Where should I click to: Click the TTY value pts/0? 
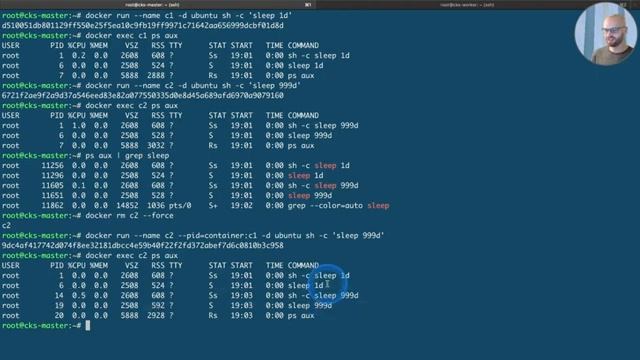pos(180,205)
